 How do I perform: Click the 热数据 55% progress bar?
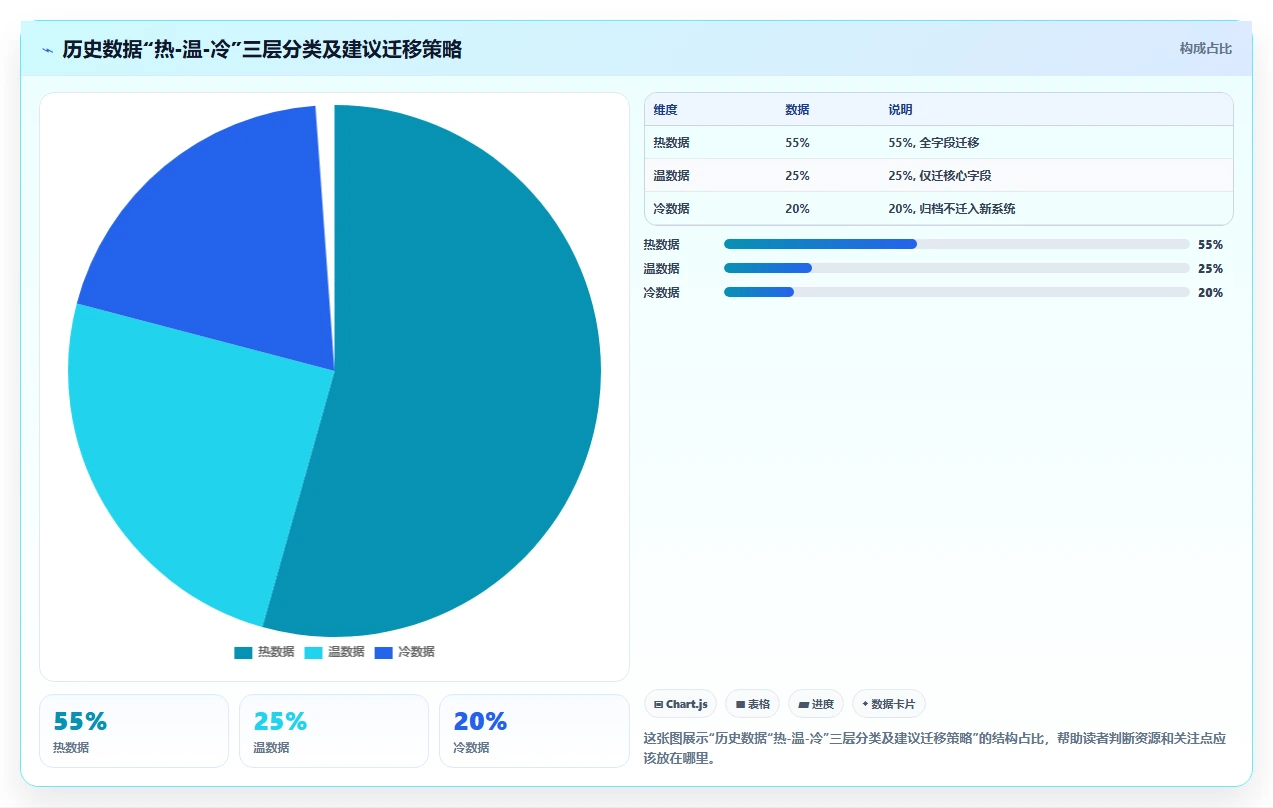[956, 244]
